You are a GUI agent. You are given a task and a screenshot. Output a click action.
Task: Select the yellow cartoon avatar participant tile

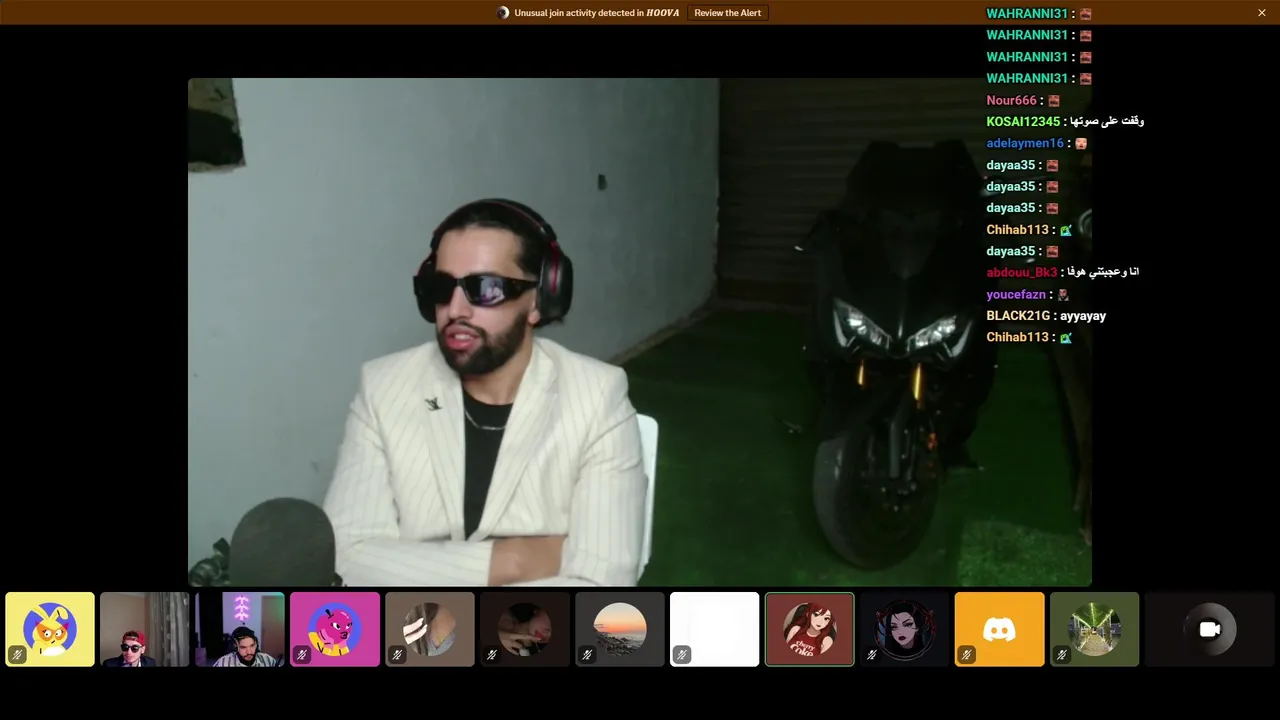(50, 629)
